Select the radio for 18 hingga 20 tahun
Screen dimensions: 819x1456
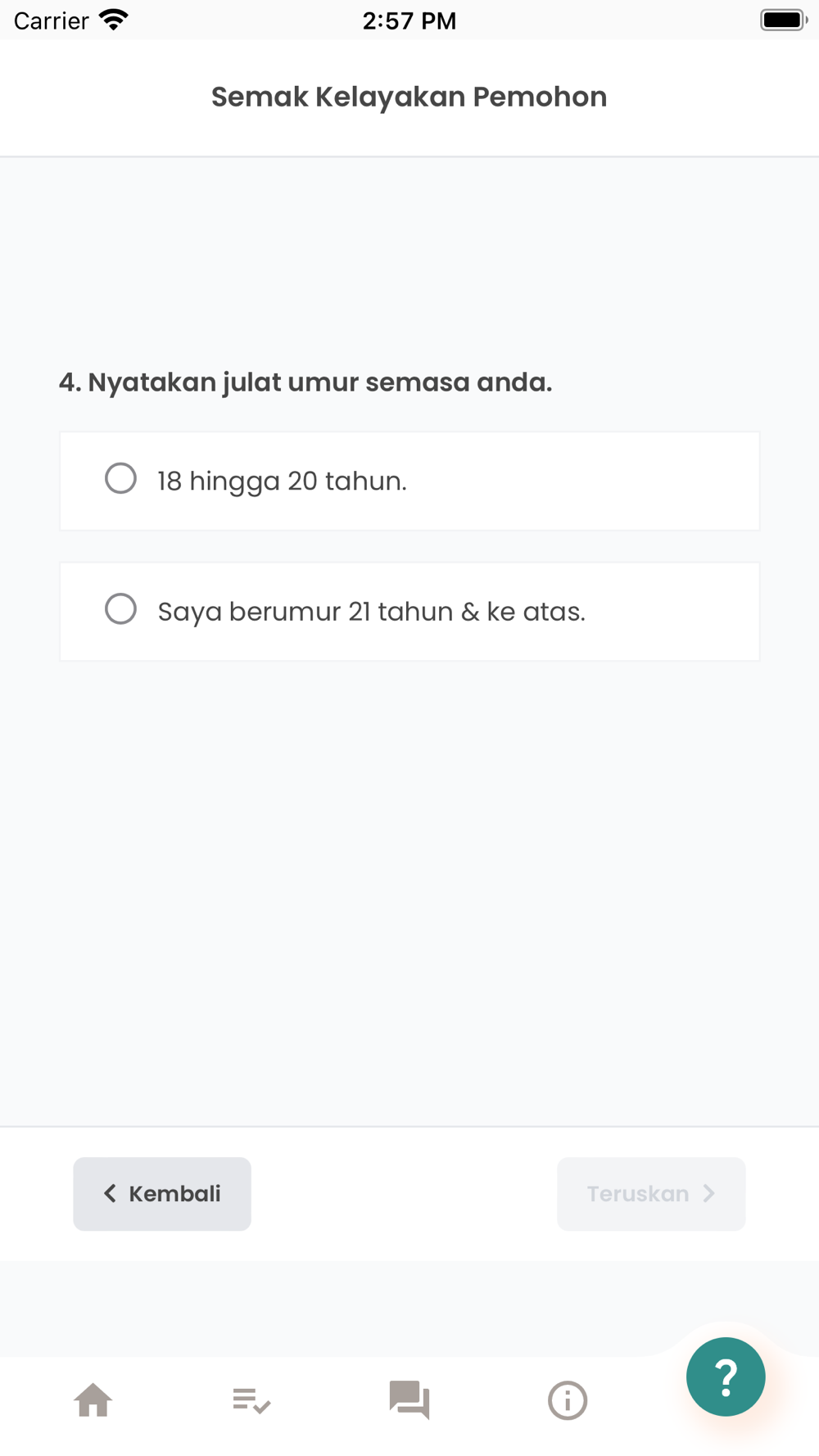coord(120,478)
